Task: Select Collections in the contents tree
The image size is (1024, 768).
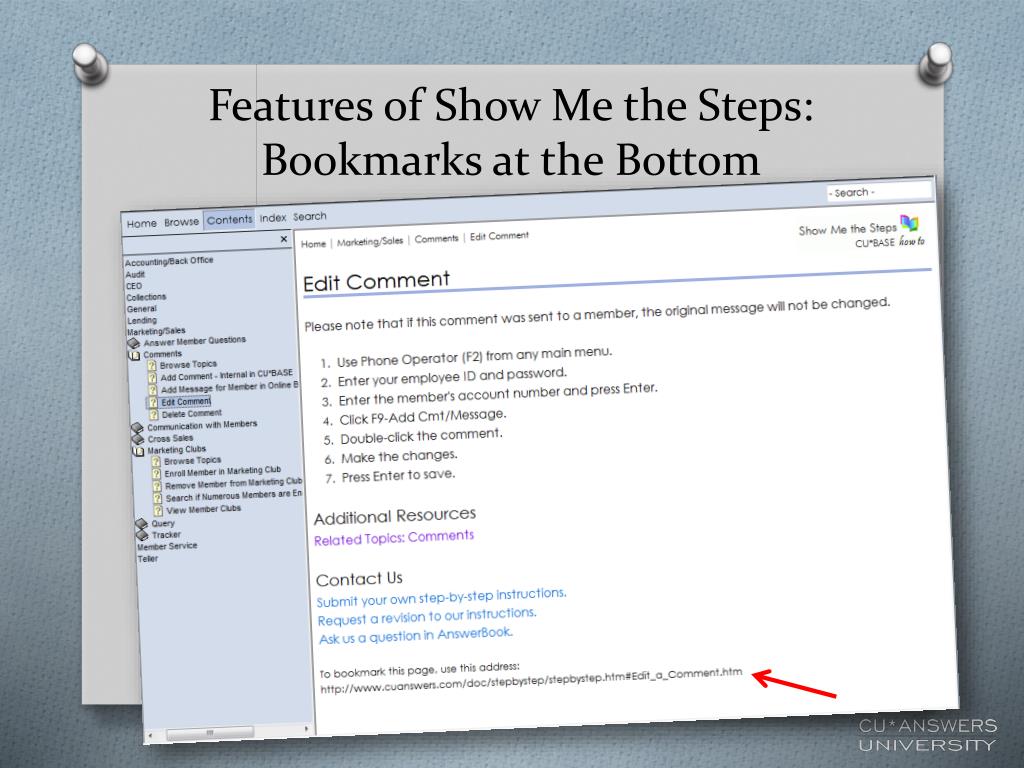Action: click(x=146, y=297)
